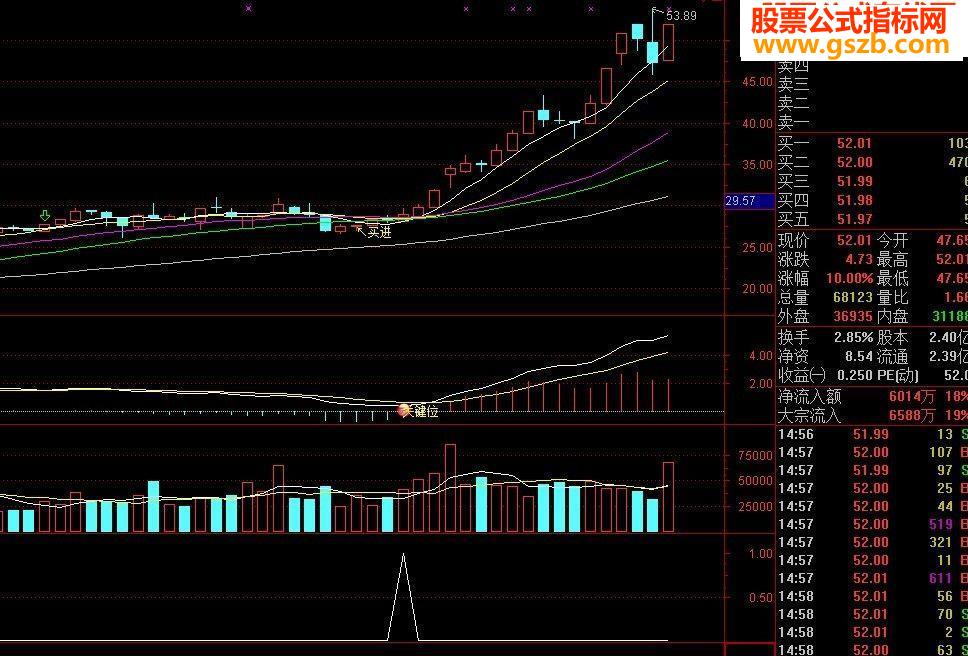Select the 14:58 tick row with volume 70
The width and height of the screenshot is (968, 656).
pyautogui.click(x=872, y=615)
